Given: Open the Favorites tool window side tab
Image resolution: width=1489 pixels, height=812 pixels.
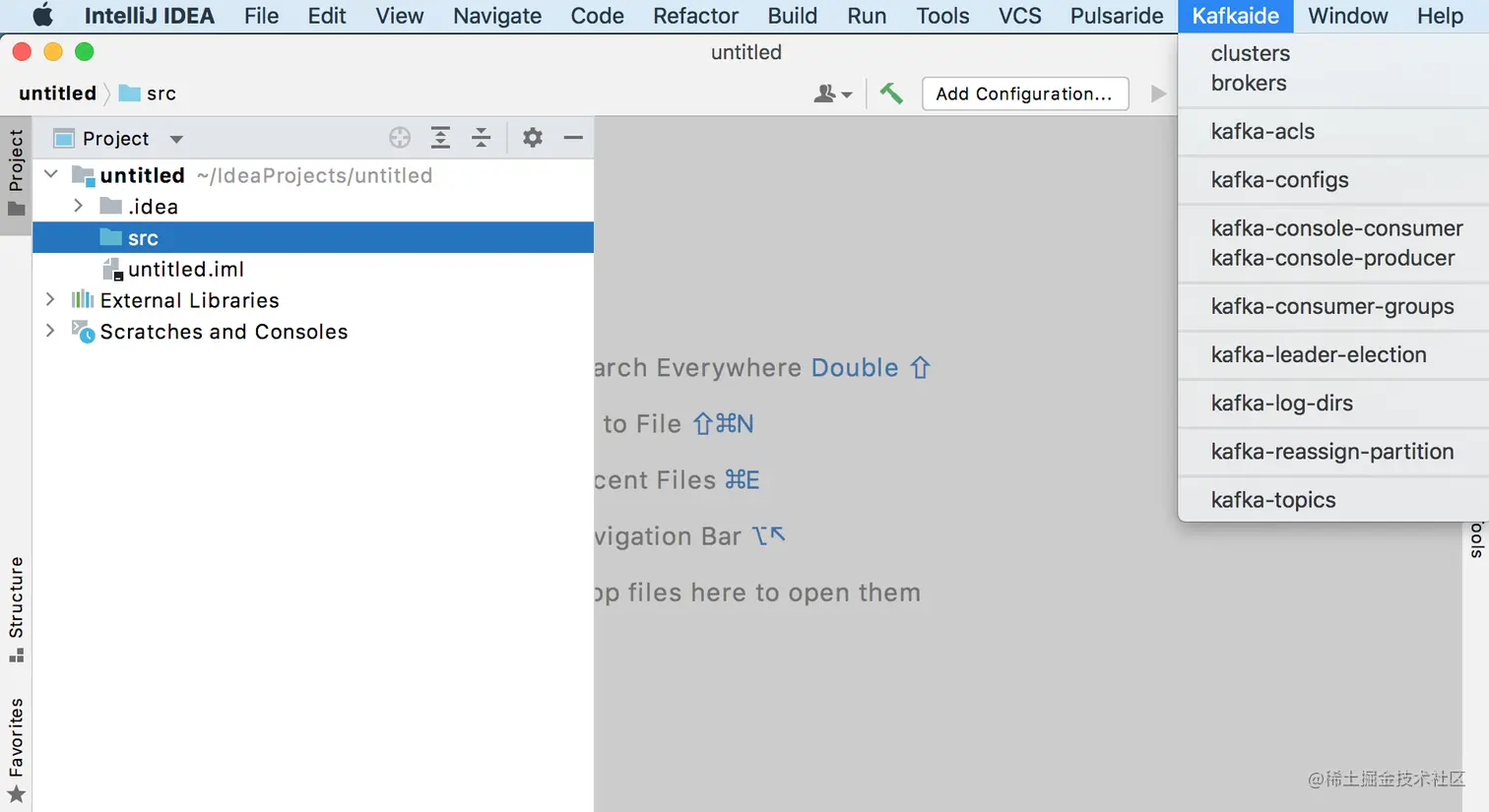Looking at the screenshot, I should (x=16, y=750).
